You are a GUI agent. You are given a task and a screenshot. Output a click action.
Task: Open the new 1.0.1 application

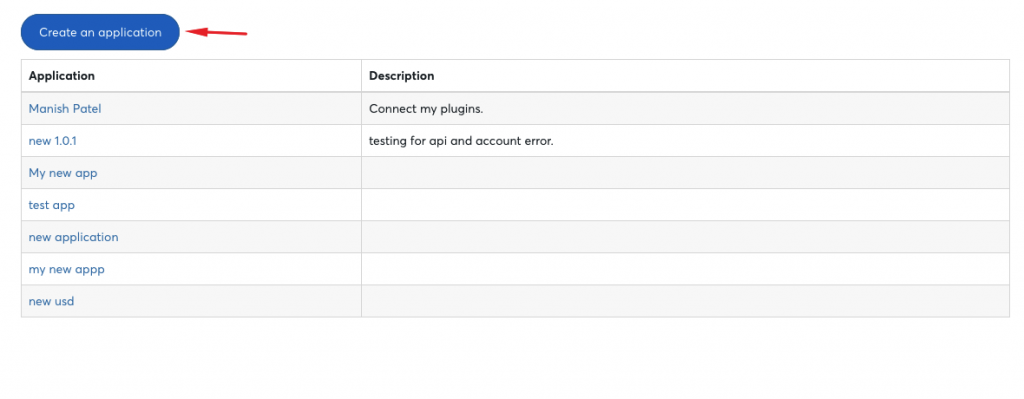tap(52, 141)
